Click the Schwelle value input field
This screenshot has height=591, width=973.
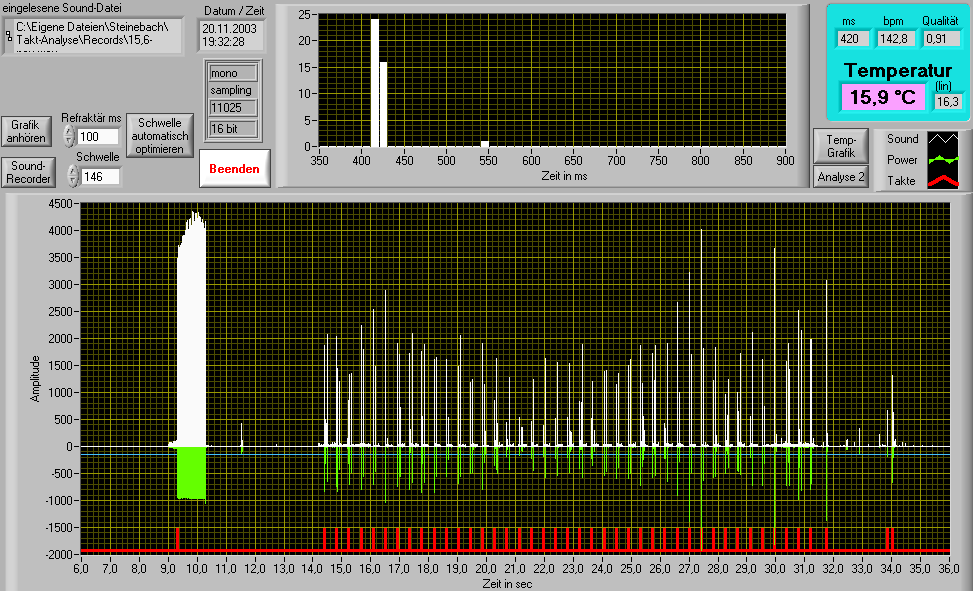[x=101, y=176]
